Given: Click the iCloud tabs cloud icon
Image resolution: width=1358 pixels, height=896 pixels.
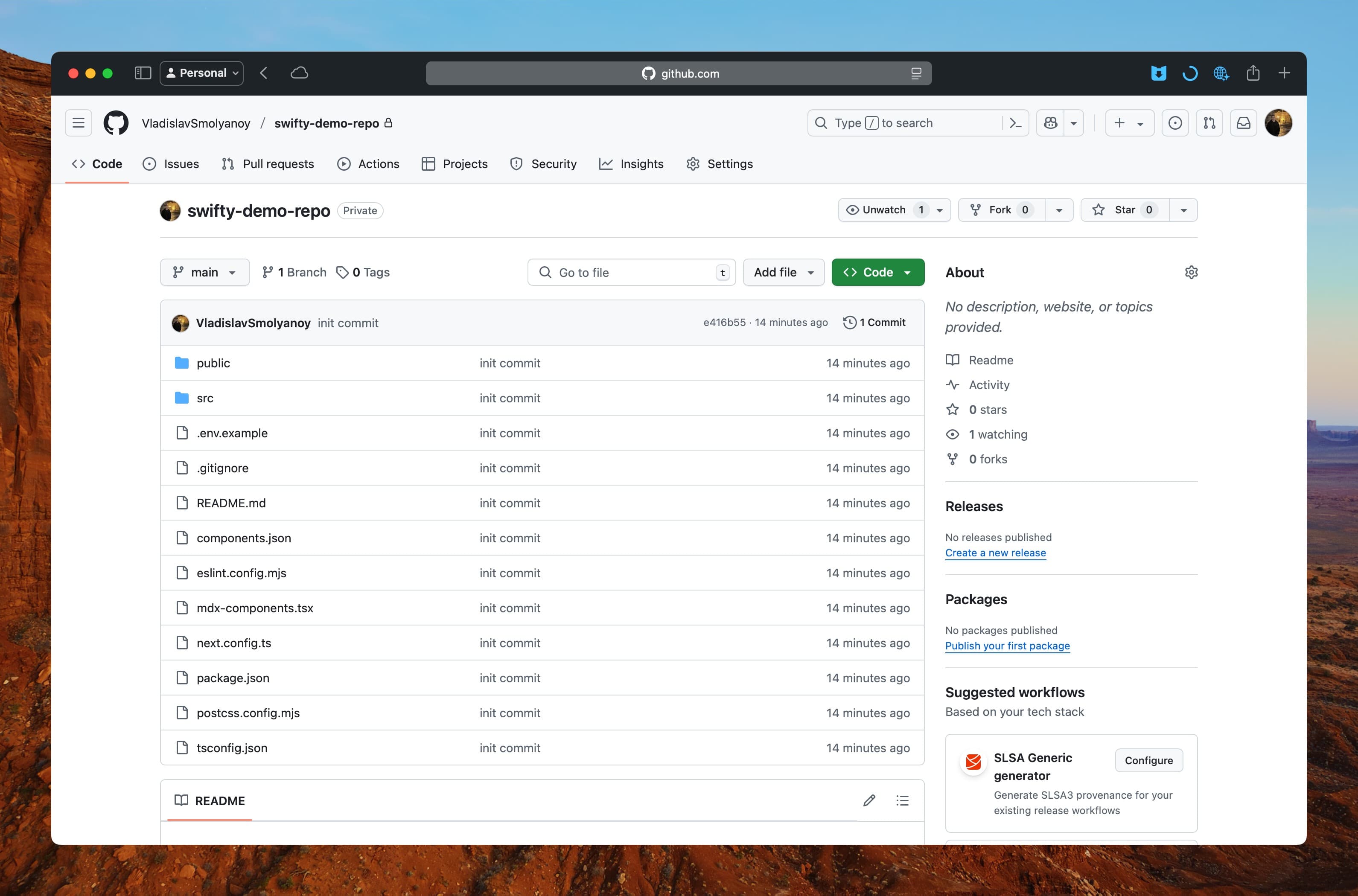Looking at the screenshot, I should [x=300, y=73].
